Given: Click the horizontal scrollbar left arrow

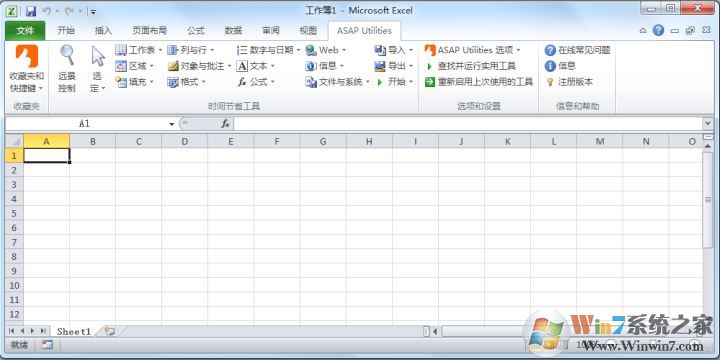Looking at the screenshot, I should 435,331.
